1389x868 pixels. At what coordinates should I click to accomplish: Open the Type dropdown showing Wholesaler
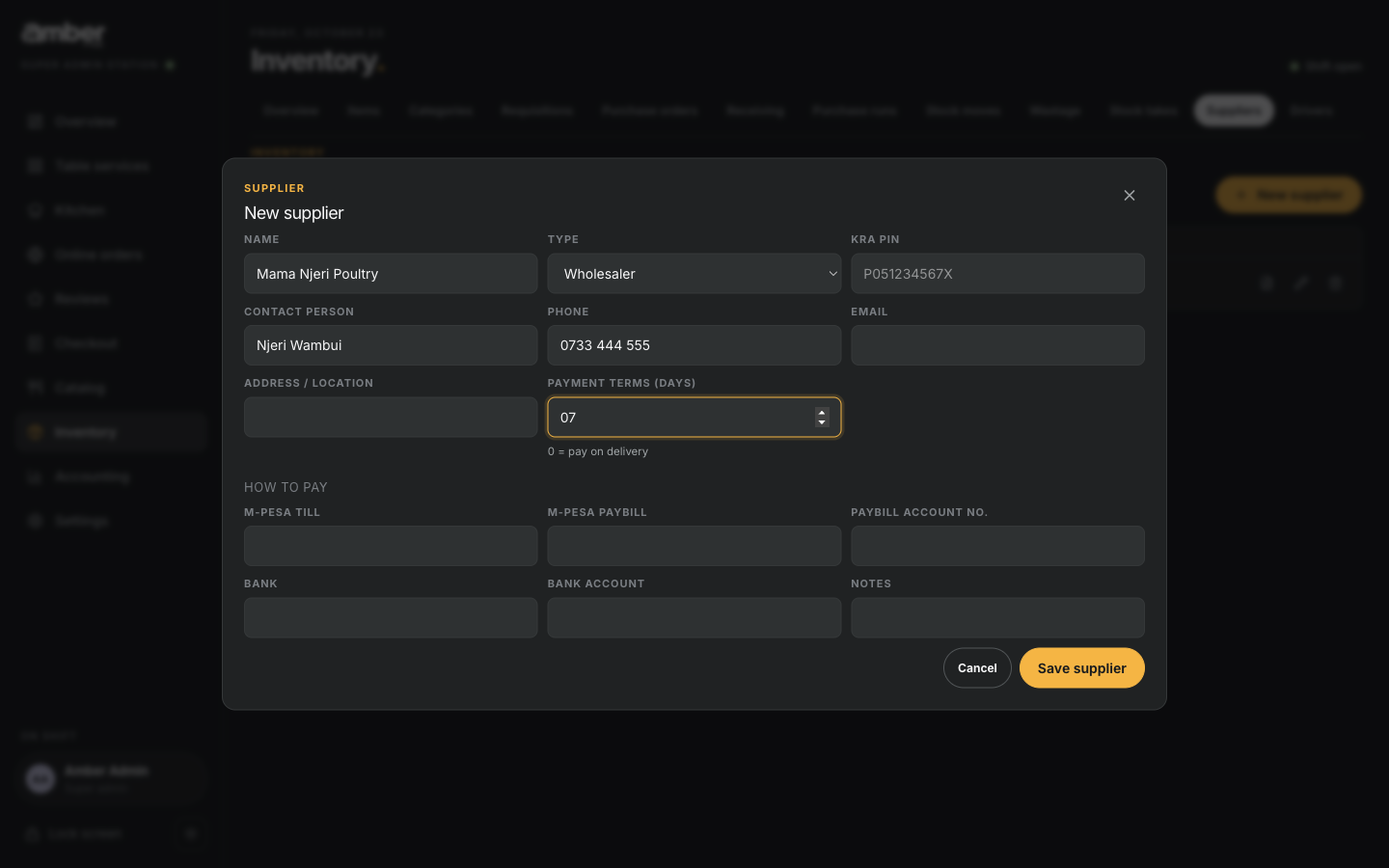point(694,274)
